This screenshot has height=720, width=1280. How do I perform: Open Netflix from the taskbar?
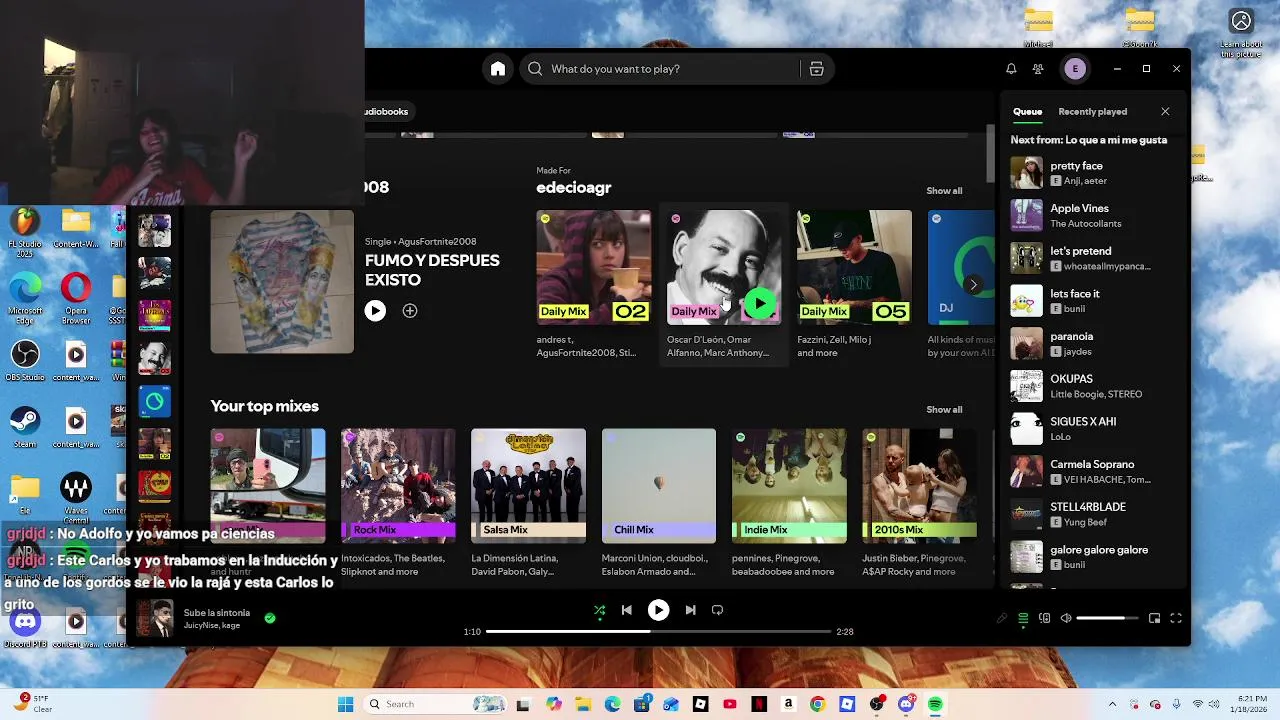(x=759, y=704)
